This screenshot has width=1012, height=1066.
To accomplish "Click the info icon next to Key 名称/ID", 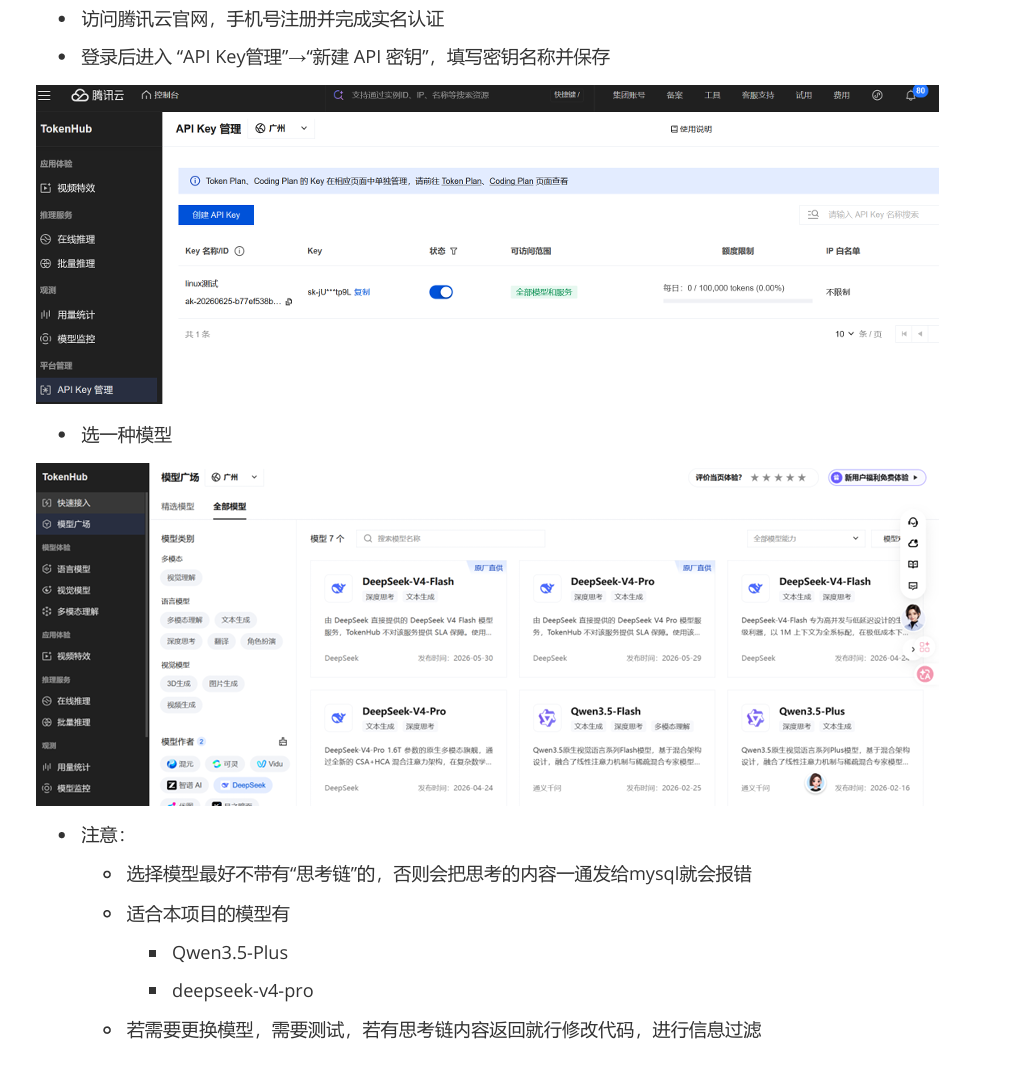I will pyautogui.click(x=239, y=251).
